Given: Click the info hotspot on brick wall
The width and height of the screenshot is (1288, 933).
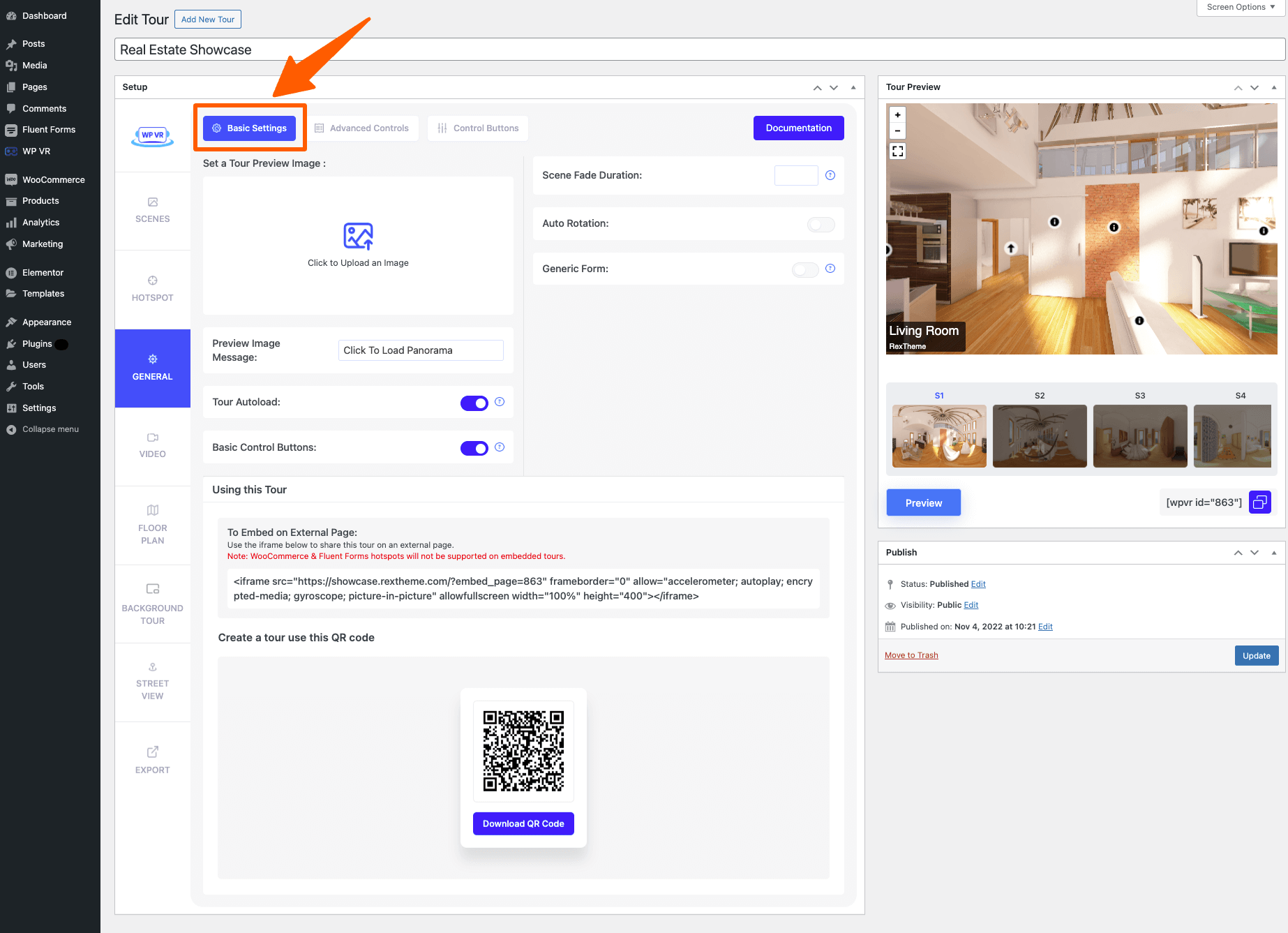Looking at the screenshot, I should pyautogui.click(x=1114, y=227).
